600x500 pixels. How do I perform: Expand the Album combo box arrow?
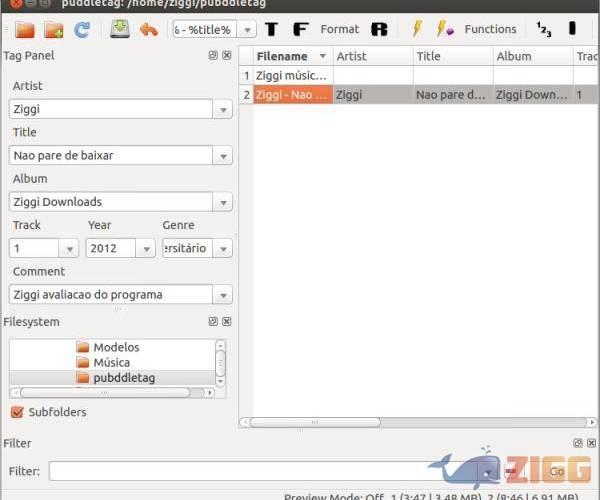click(222, 202)
